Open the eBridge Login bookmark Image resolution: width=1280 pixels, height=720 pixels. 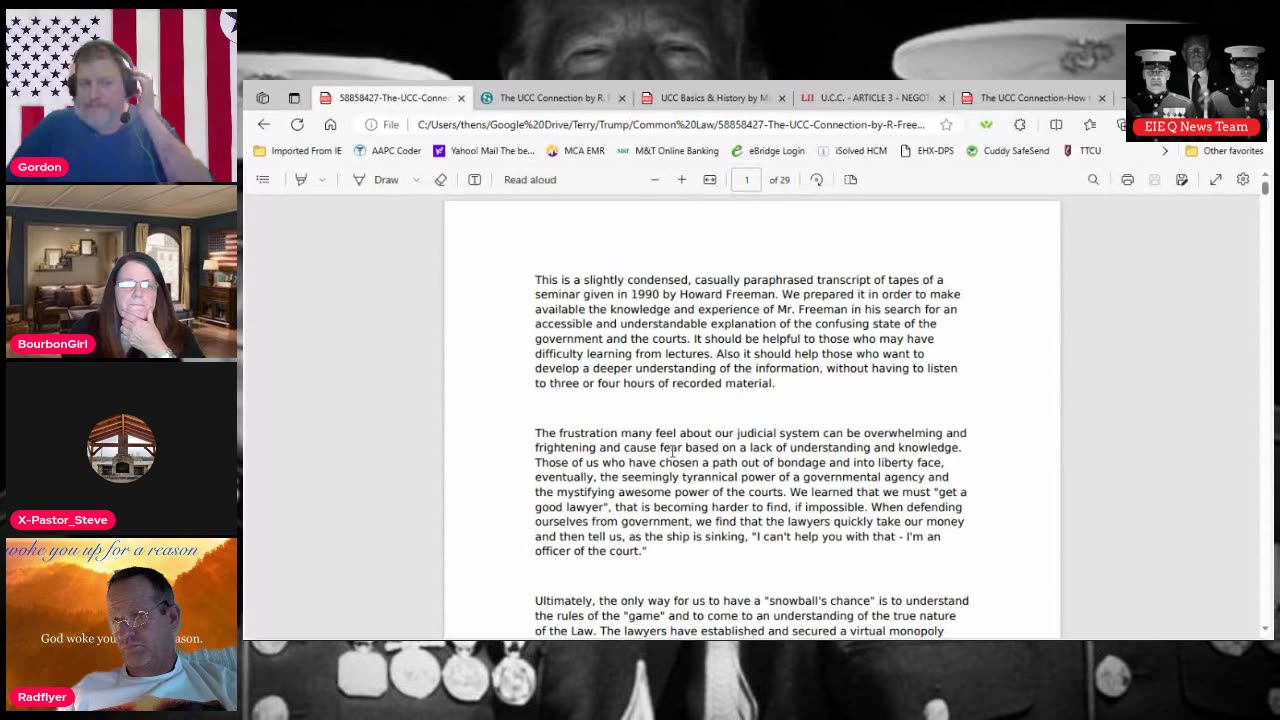pyautogui.click(x=768, y=151)
